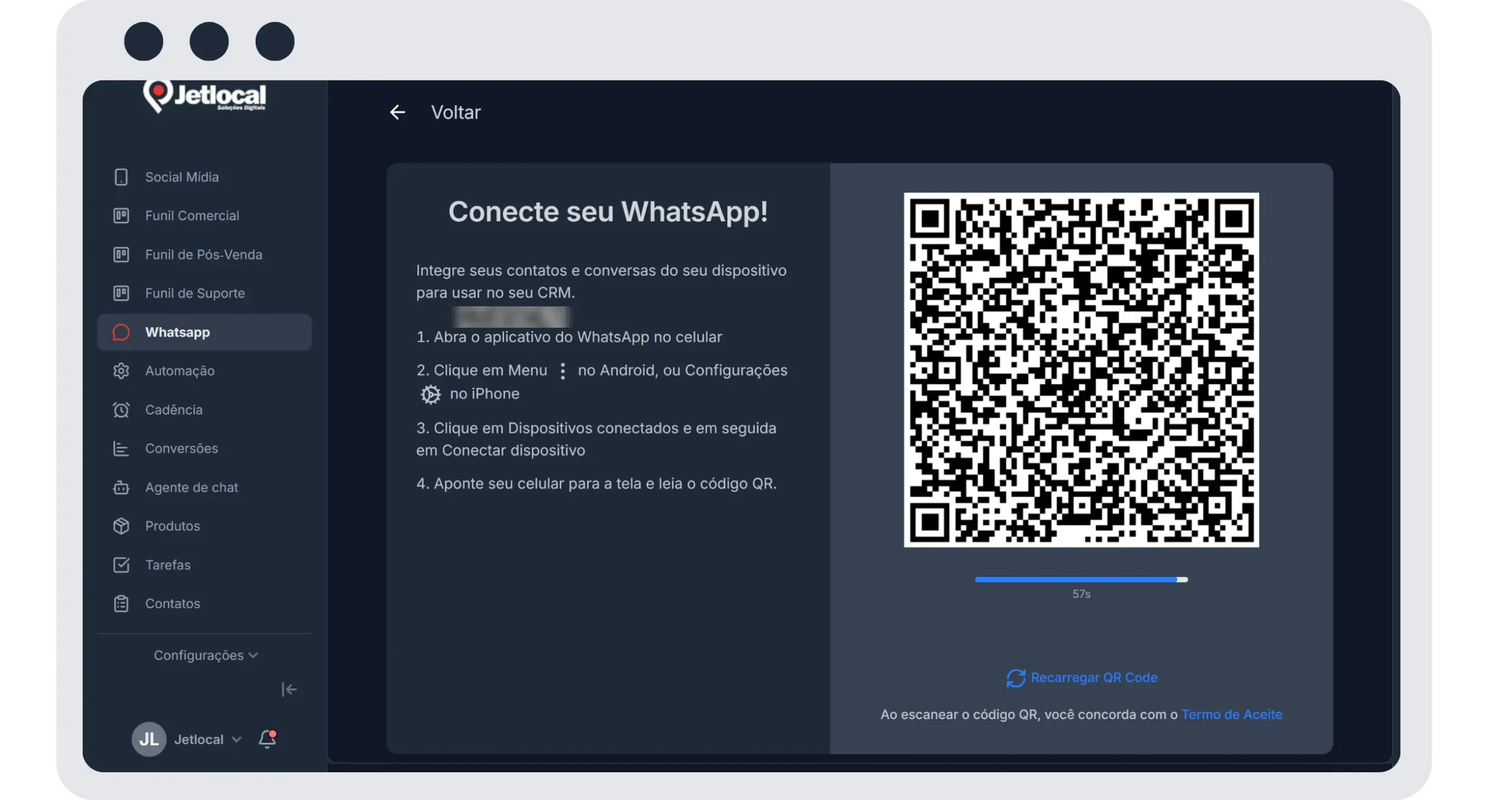Click the Agente de chat robot icon
The image size is (1512, 800).
click(x=121, y=488)
